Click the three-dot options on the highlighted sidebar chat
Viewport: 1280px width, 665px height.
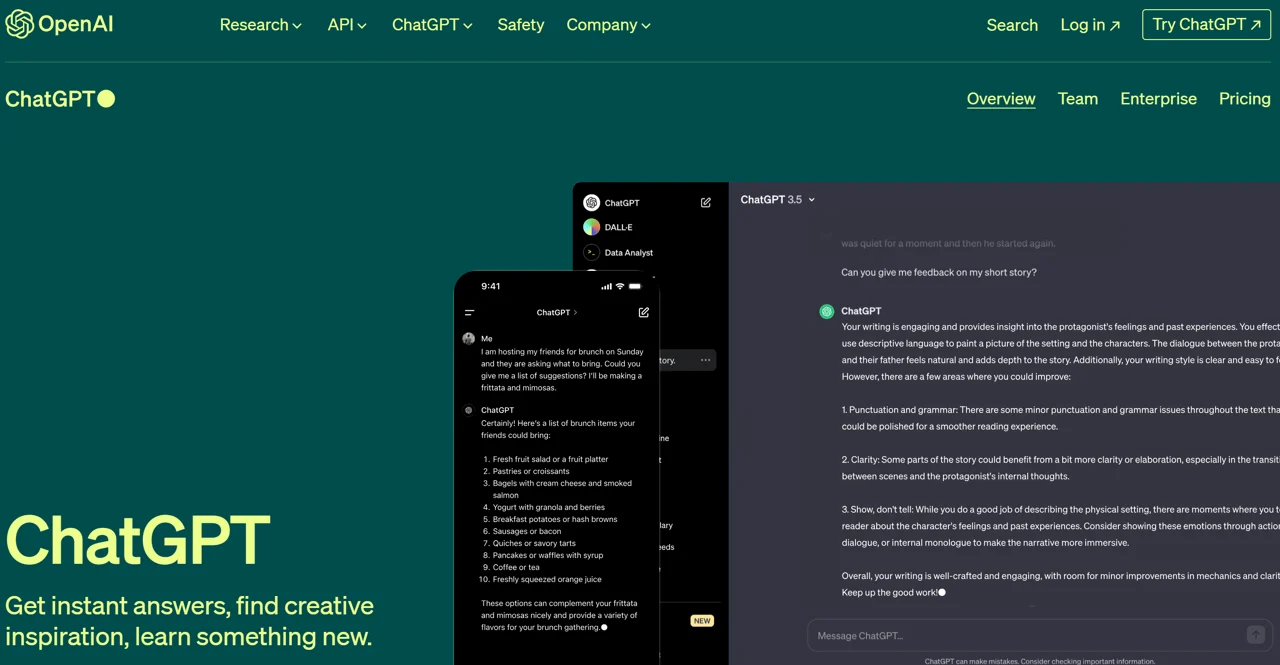(706, 360)
